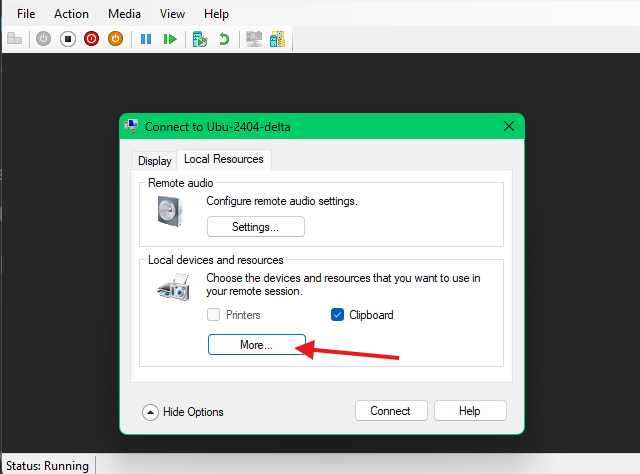Viewport: 640px width, 474px height.
Task: Pause the virtual machine
Action: pyautogui.click(x=146, y=39)
